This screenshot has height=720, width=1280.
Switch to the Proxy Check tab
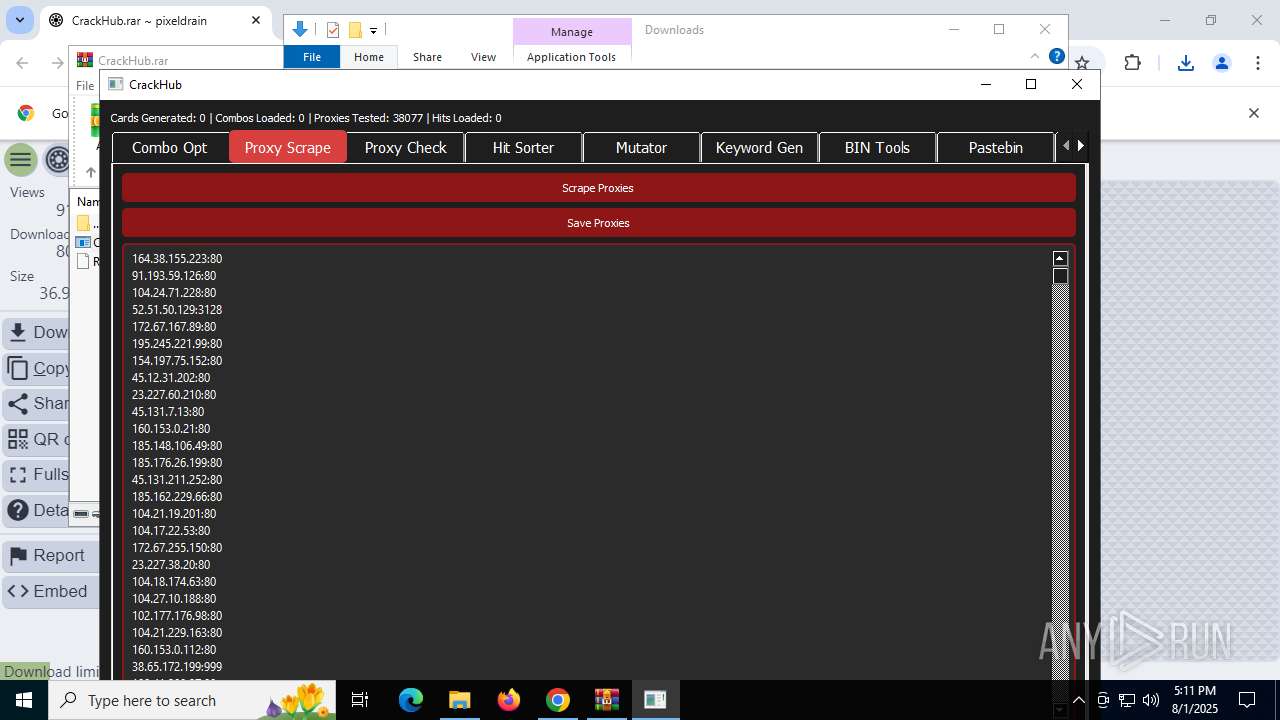click(406, 147)
